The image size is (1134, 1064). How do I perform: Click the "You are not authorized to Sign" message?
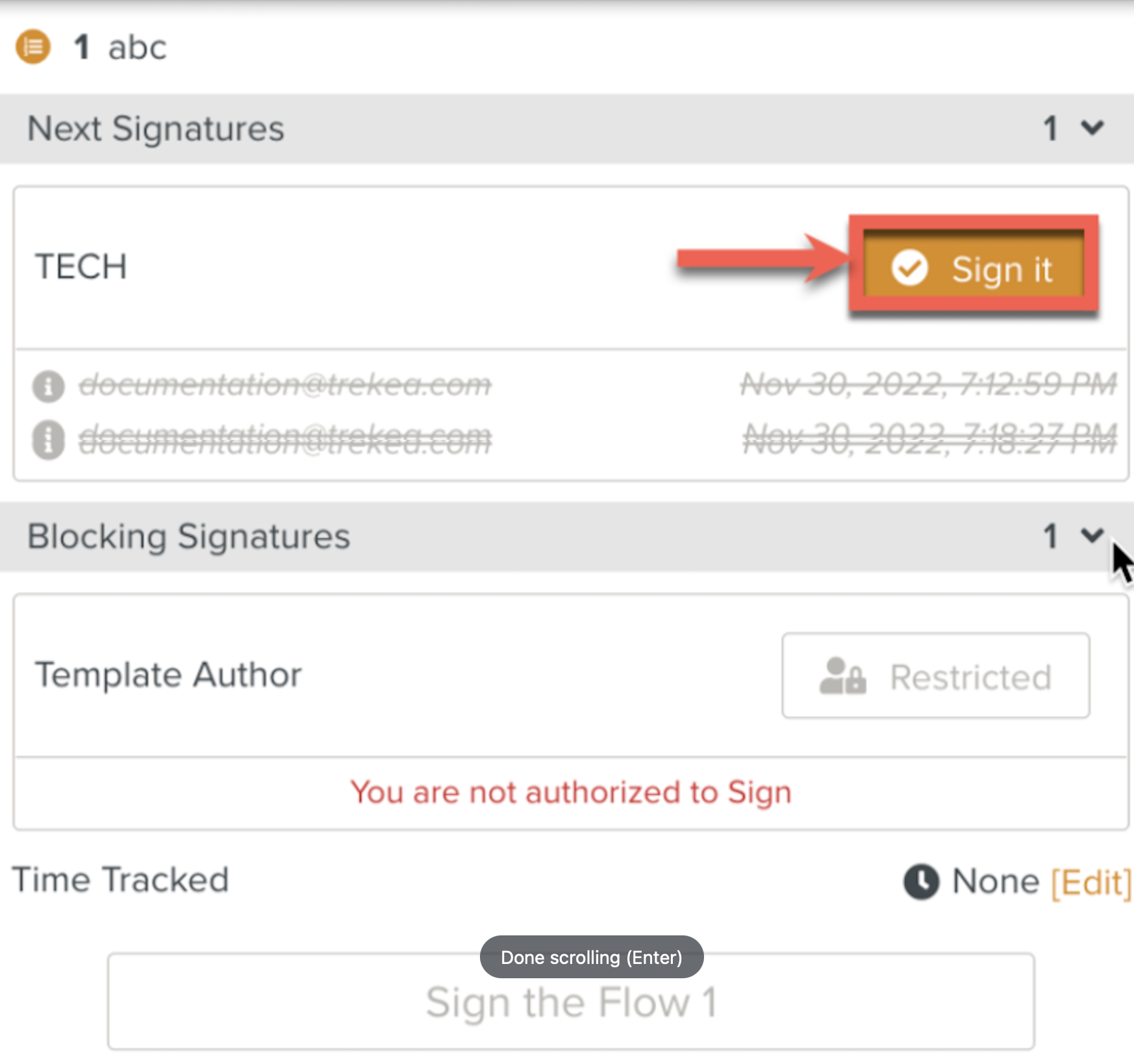570,792
